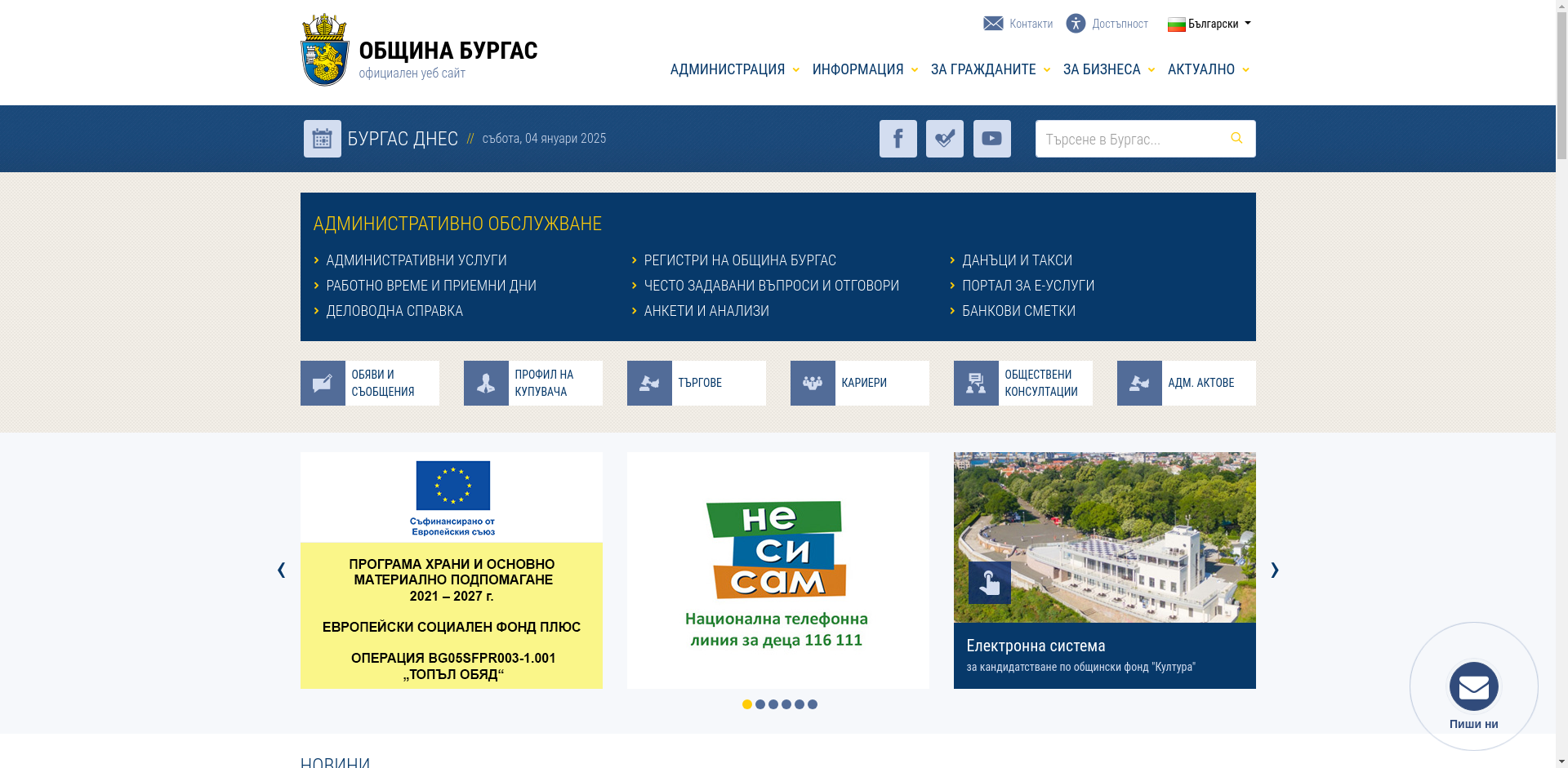The height and width of the screenshot is (768, 1568).
Task: Open the Facebook page icon
Action: pyautogui.click(x=898, y=139)
